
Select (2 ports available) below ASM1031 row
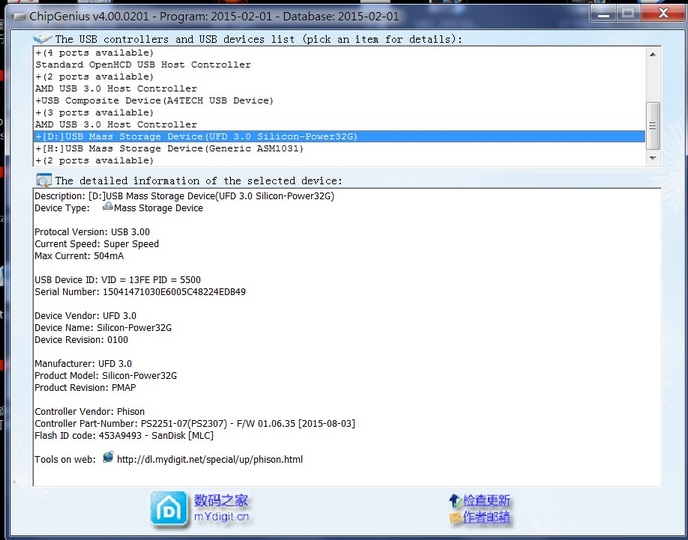point(339,161)
